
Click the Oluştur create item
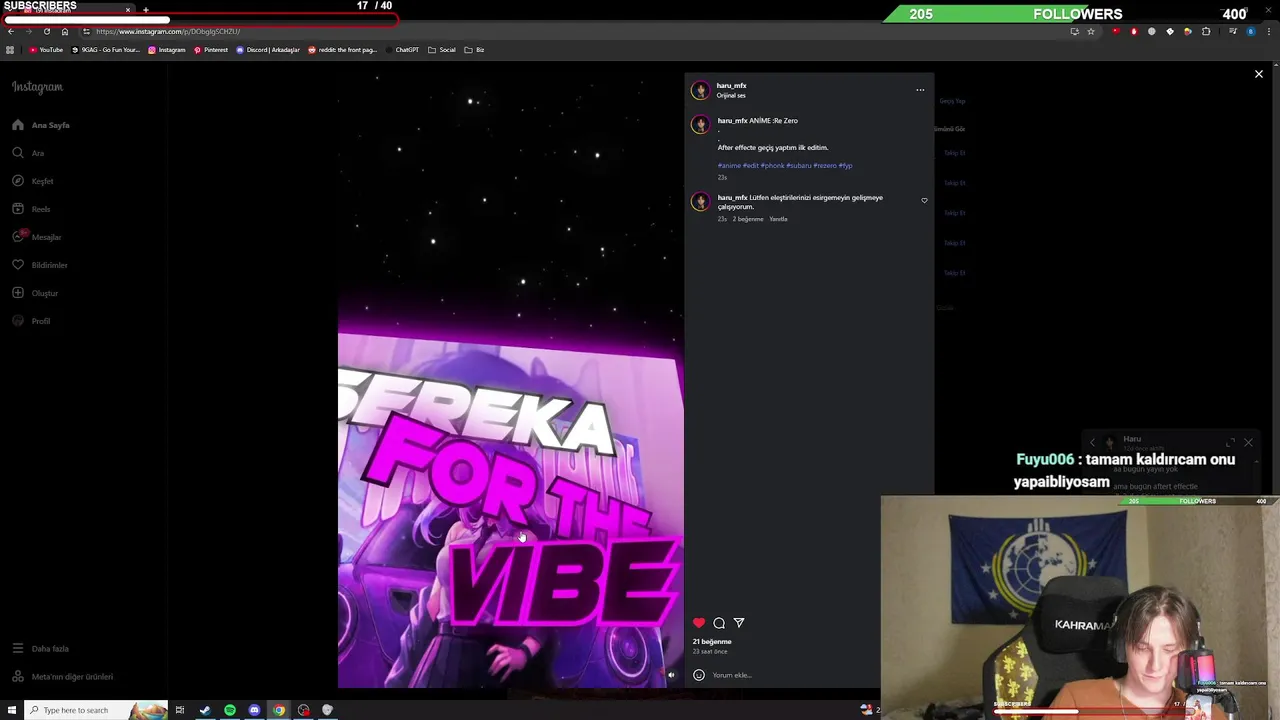click(x=35, y=293)
